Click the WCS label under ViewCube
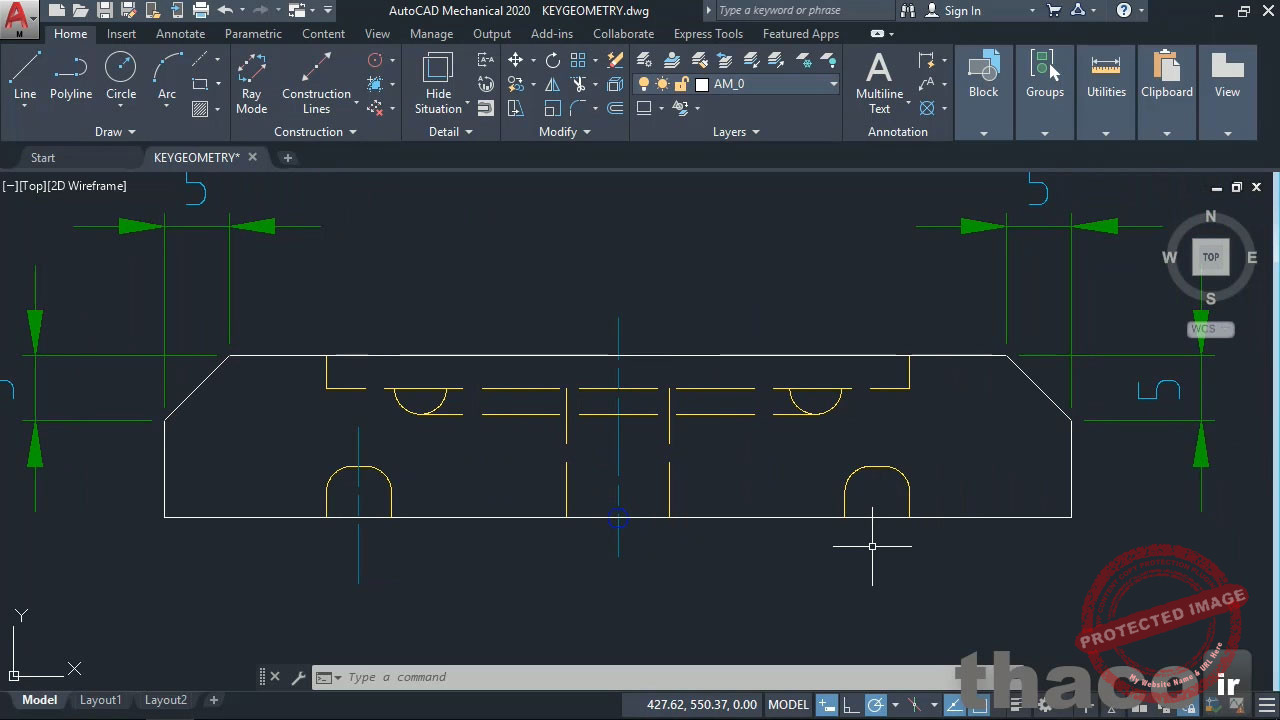 coord(1211,329)
